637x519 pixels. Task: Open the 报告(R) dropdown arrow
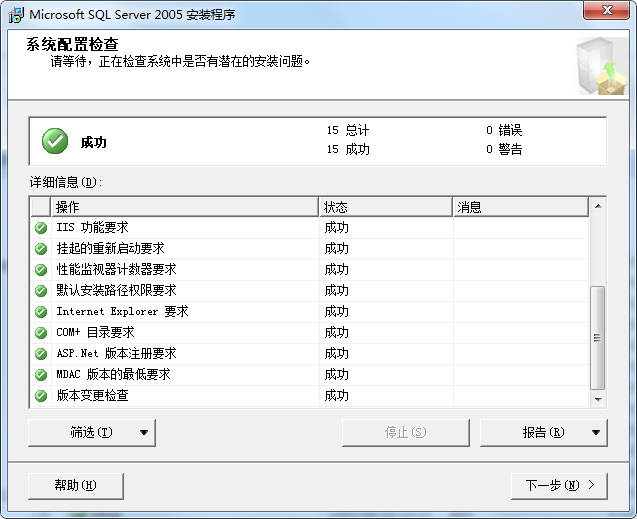[x=596, y=432]
